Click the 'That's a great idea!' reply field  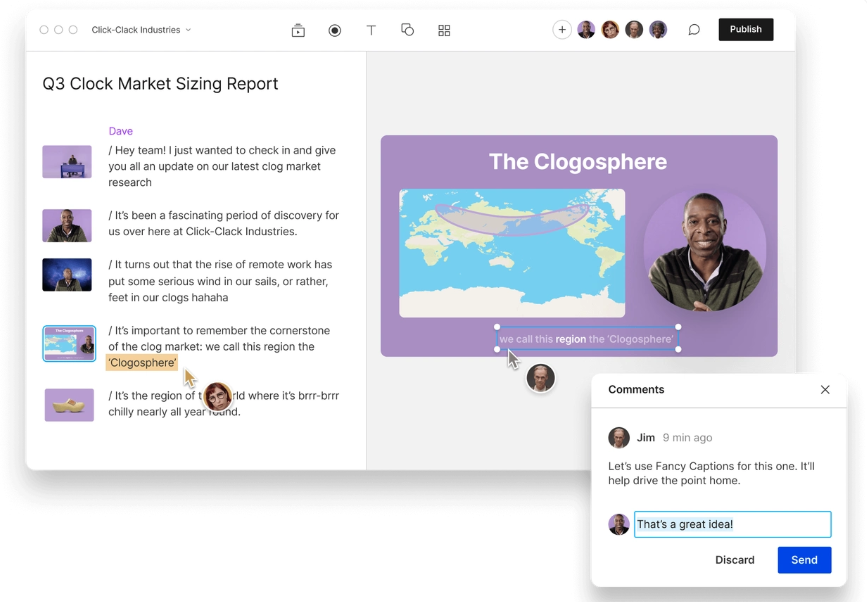tap(732, 524)
